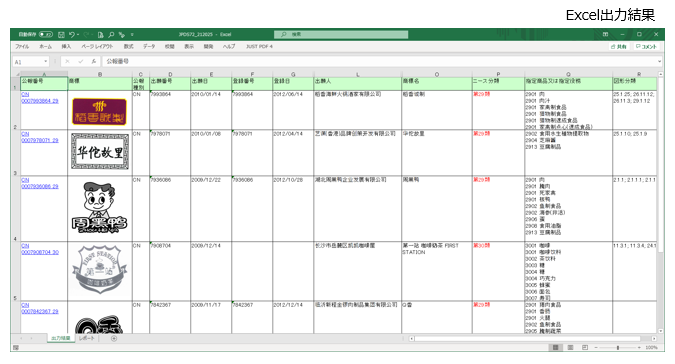Open the Undo history dropdown arrow
The width and height of the screenshot is (675, 364).
[78, 34]
